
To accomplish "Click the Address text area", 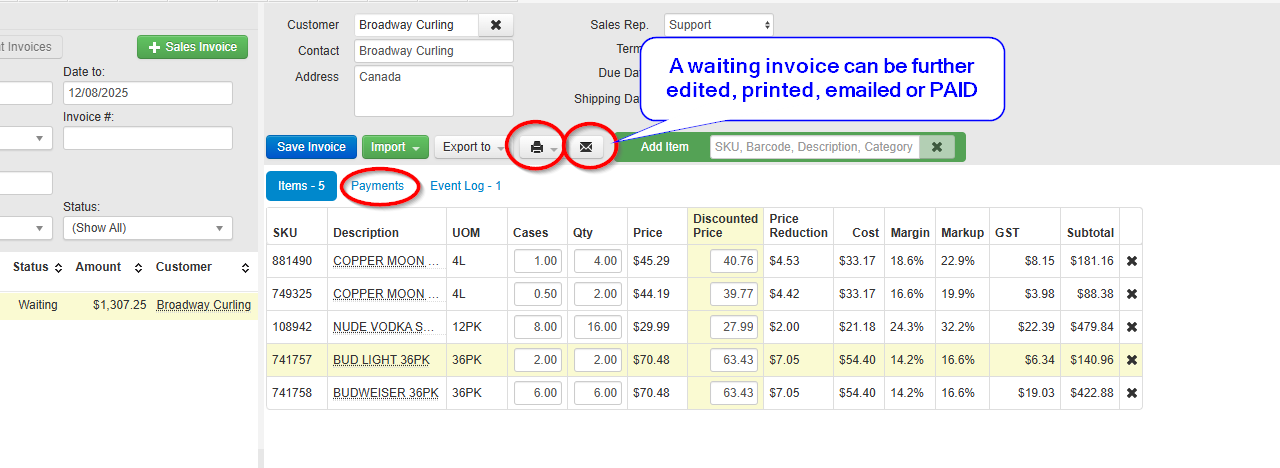I will click(433, 91).
